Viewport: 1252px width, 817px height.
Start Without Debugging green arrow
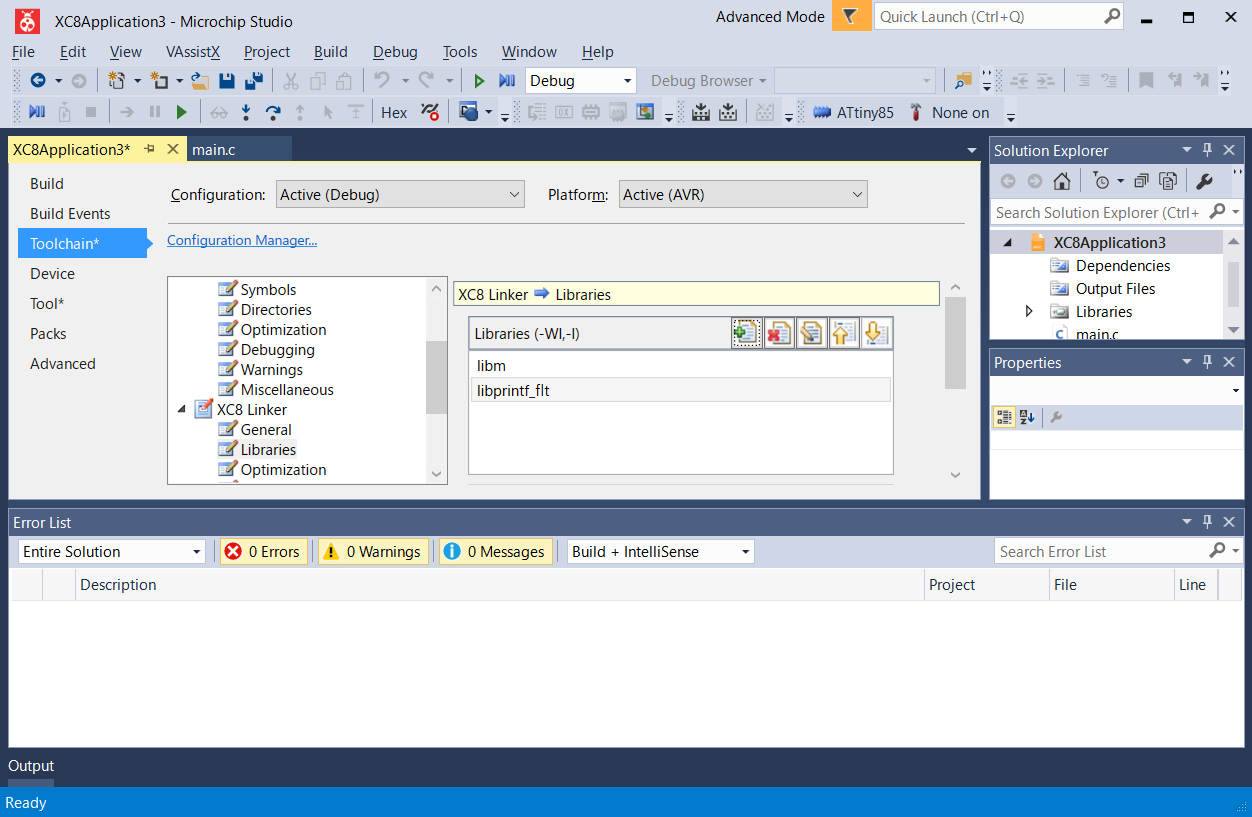tap(480, 81)
